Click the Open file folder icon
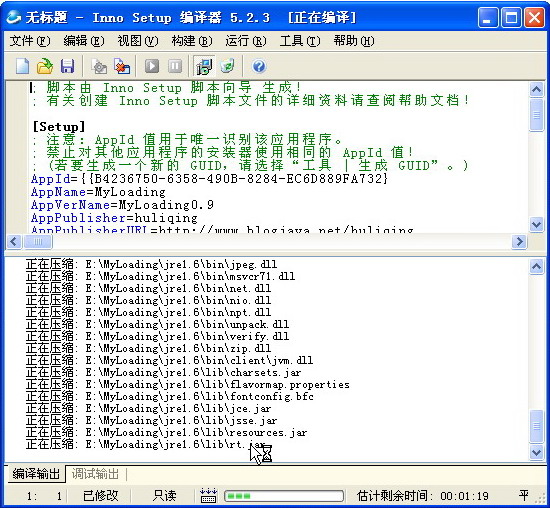 (45, 66)
